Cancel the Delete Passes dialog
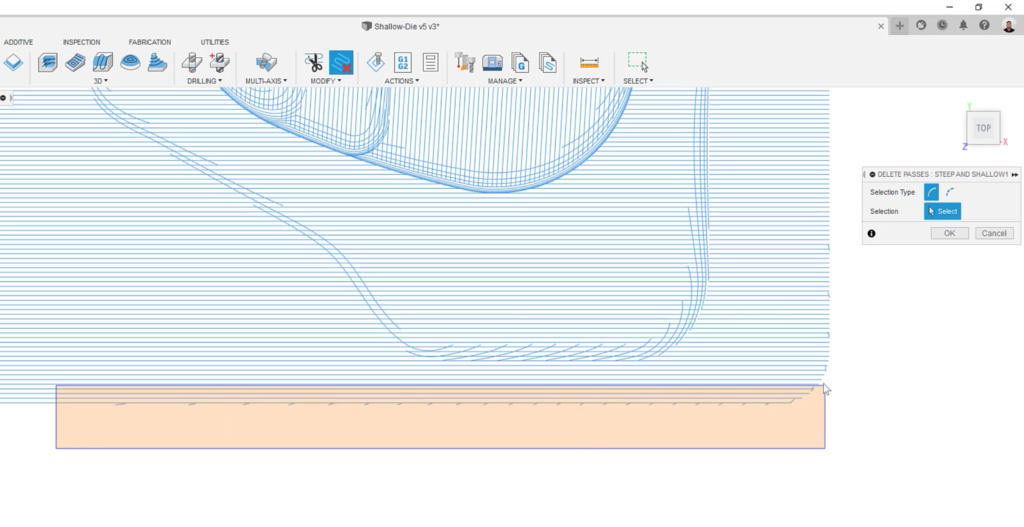This screenshot has width=1024, height=527. pyautogui.click(x=994, y=233)
